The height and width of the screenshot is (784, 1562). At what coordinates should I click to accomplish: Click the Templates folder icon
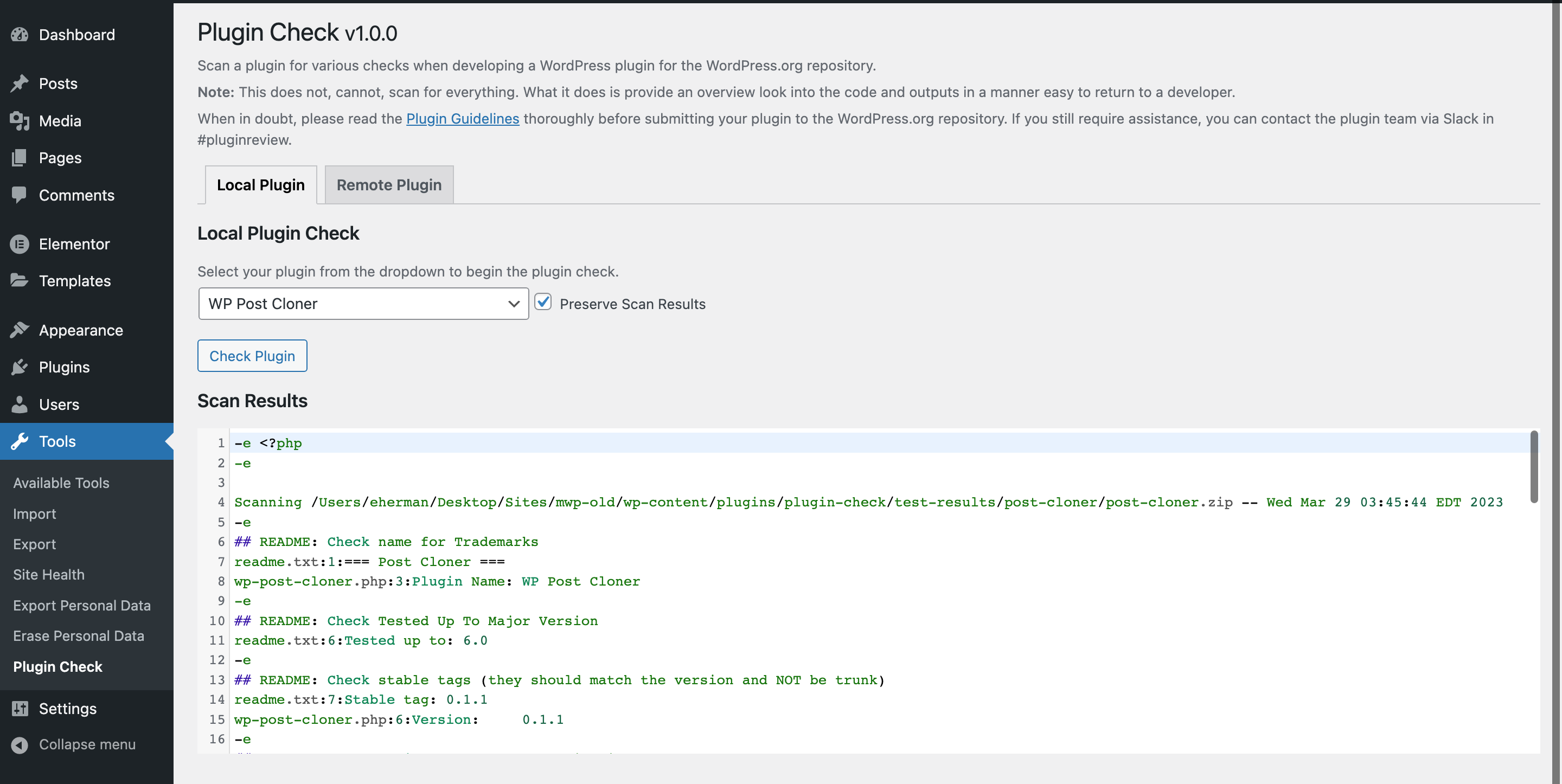coord(20,280)
